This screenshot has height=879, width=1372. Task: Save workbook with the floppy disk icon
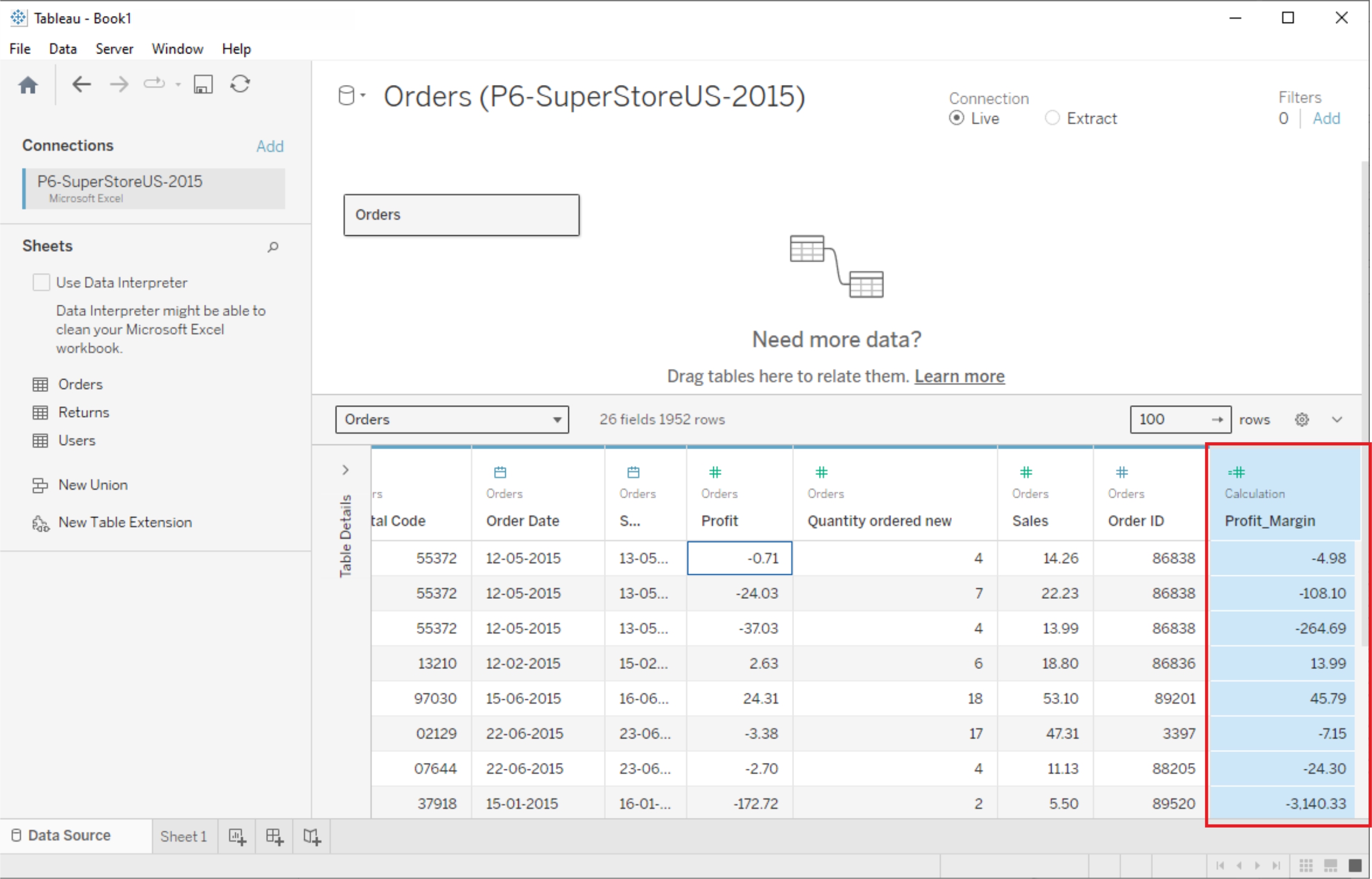pyautogui.click(x=203, y=84)
